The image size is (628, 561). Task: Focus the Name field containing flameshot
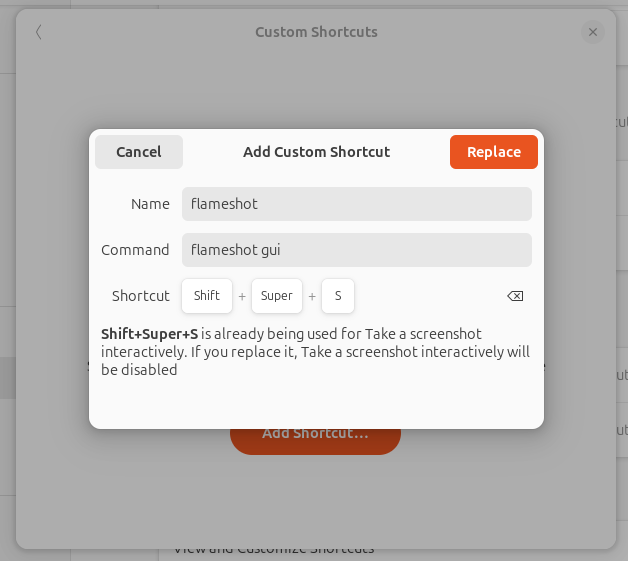click(356, 204)
